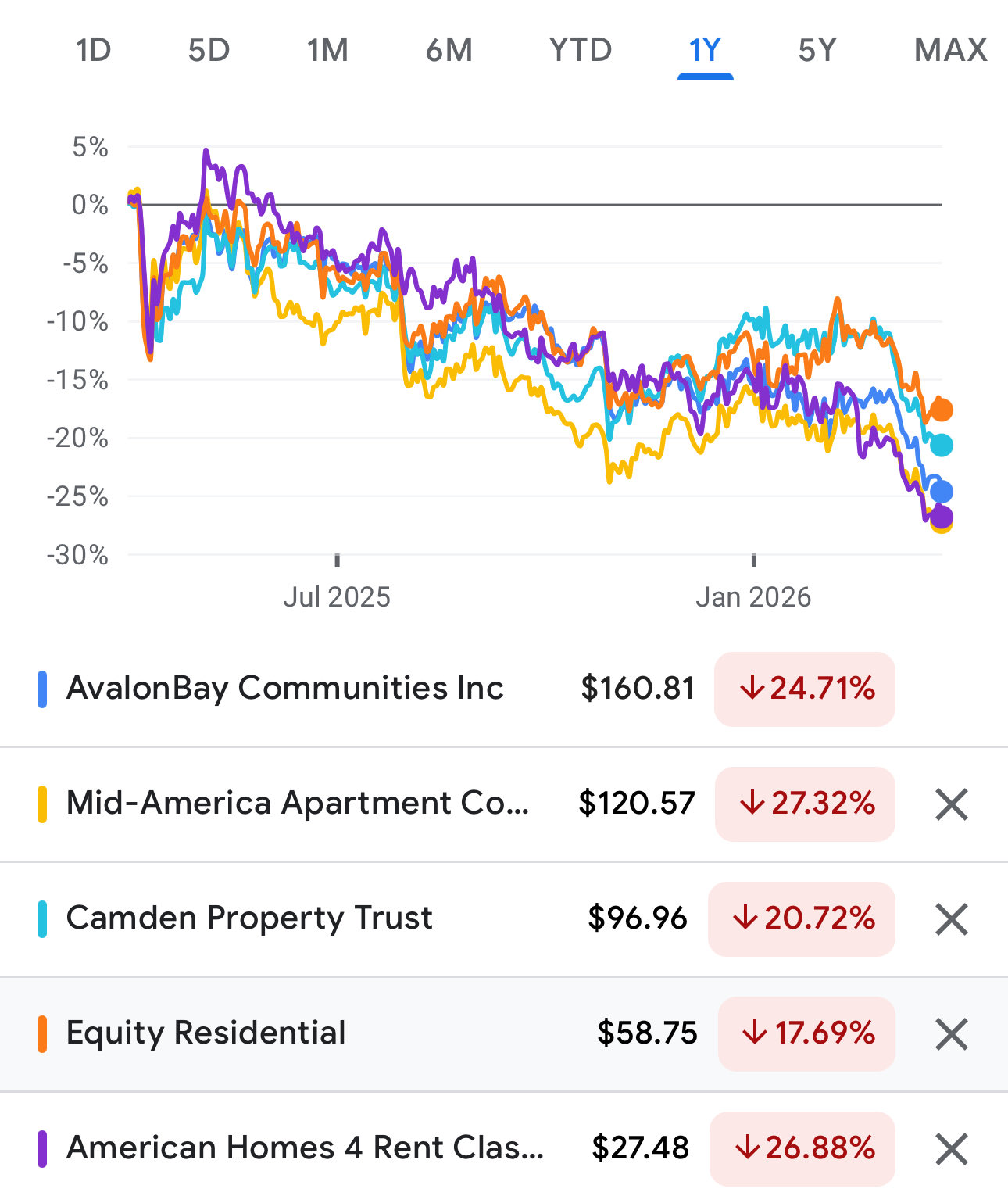
Task: Click Equity Residential's 17.69% change badge
Action: click(806, 1033)
